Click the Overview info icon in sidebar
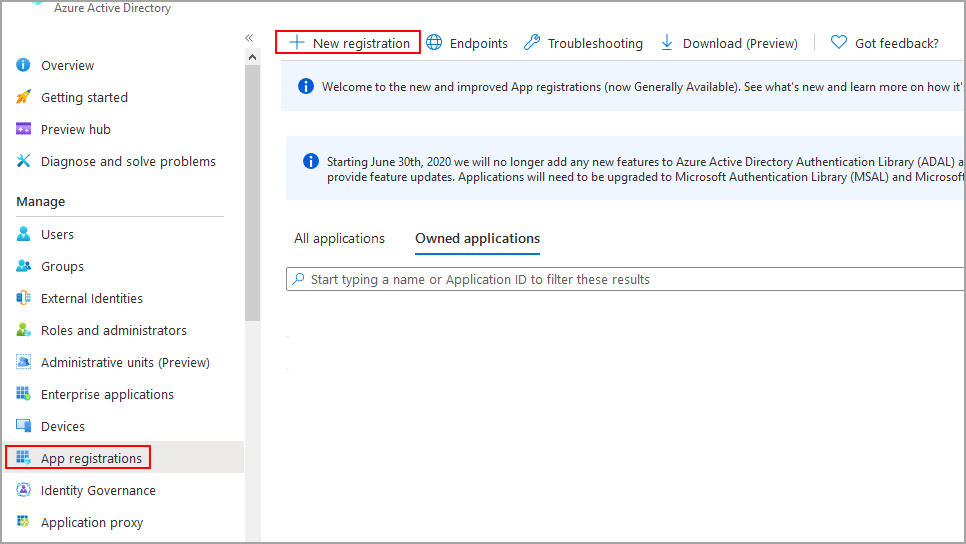 click(x=23, y=65)
